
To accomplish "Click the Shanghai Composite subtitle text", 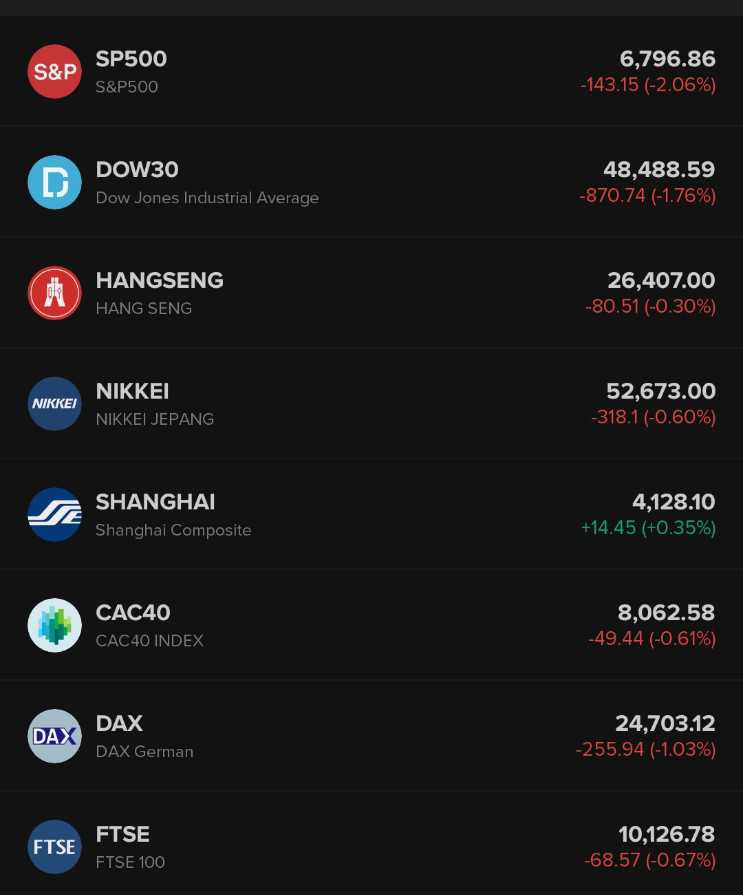I will (x=173, y=530).
